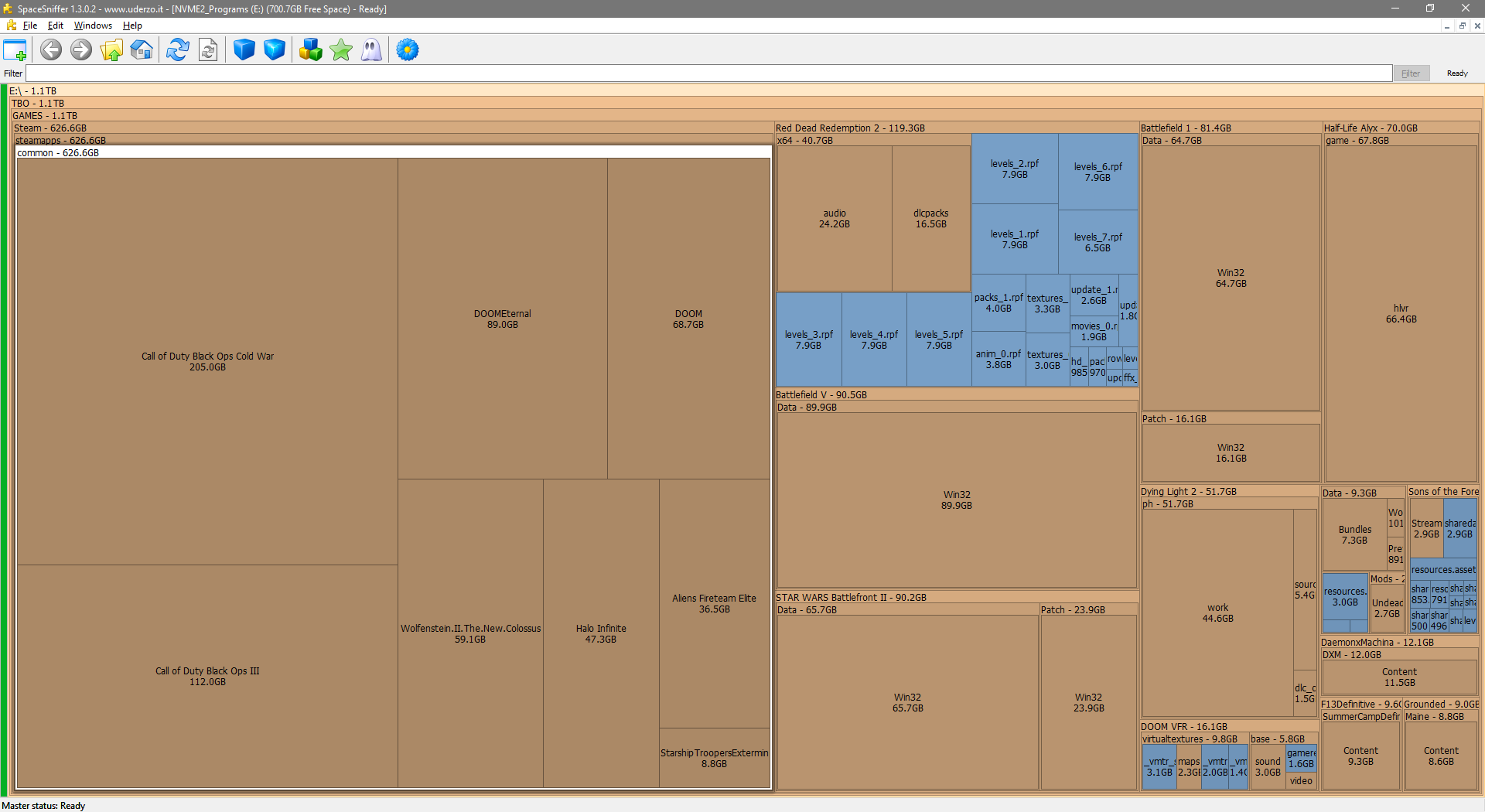Open the File menu

(30, 26)
